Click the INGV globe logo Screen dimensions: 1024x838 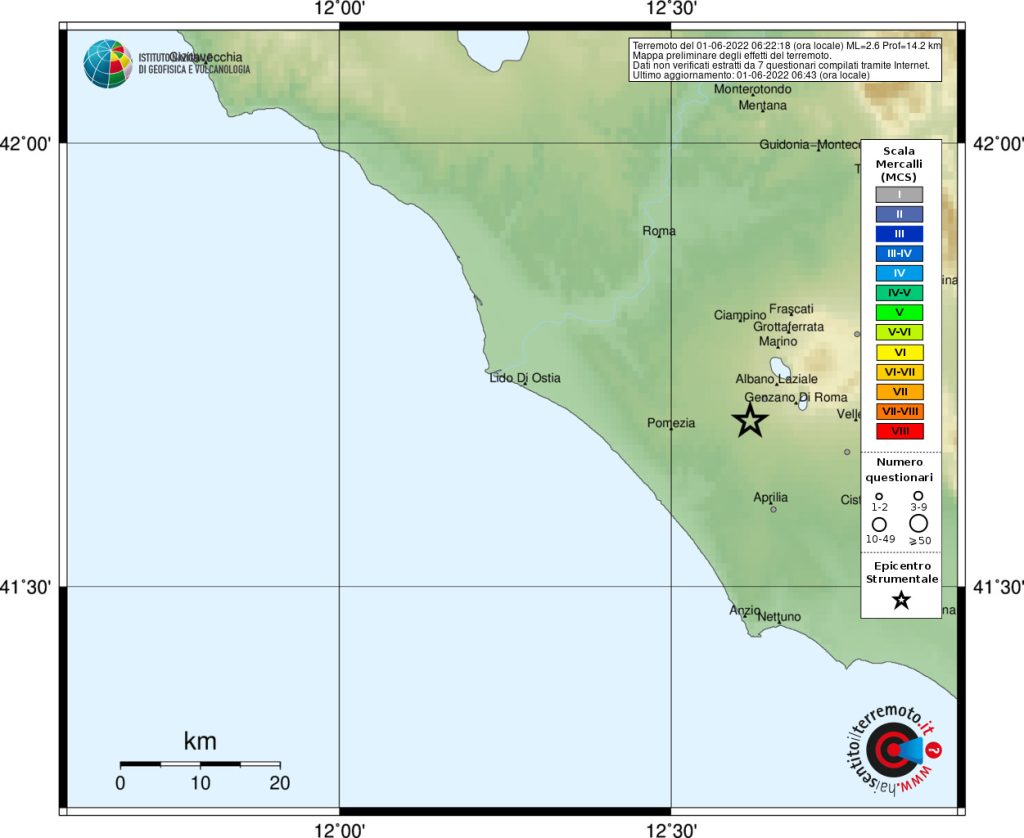pyautogui.click(x=107, y=64)
